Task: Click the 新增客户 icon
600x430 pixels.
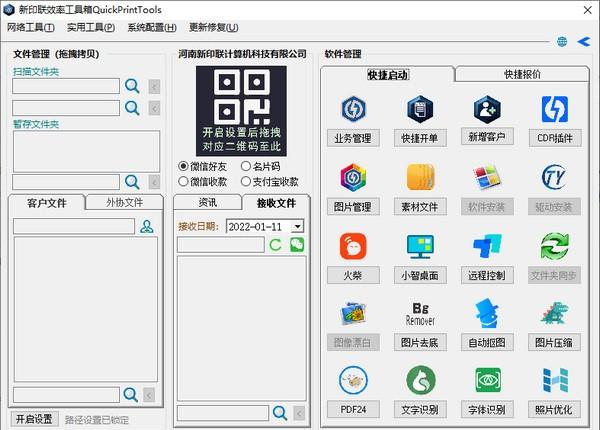Action: (487, 109)
